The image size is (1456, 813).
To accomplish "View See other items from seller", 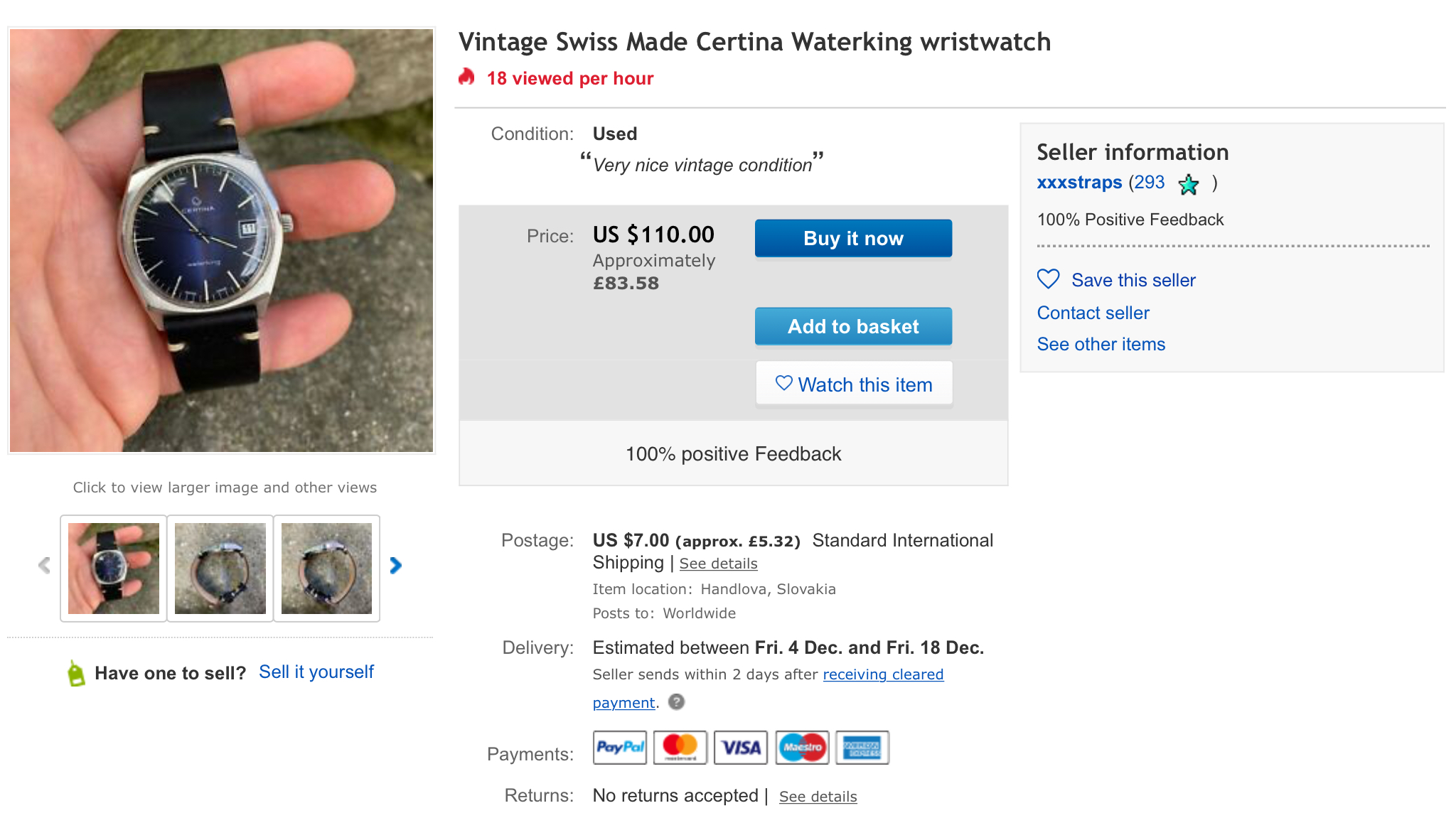I will (x=1101, y=344).
